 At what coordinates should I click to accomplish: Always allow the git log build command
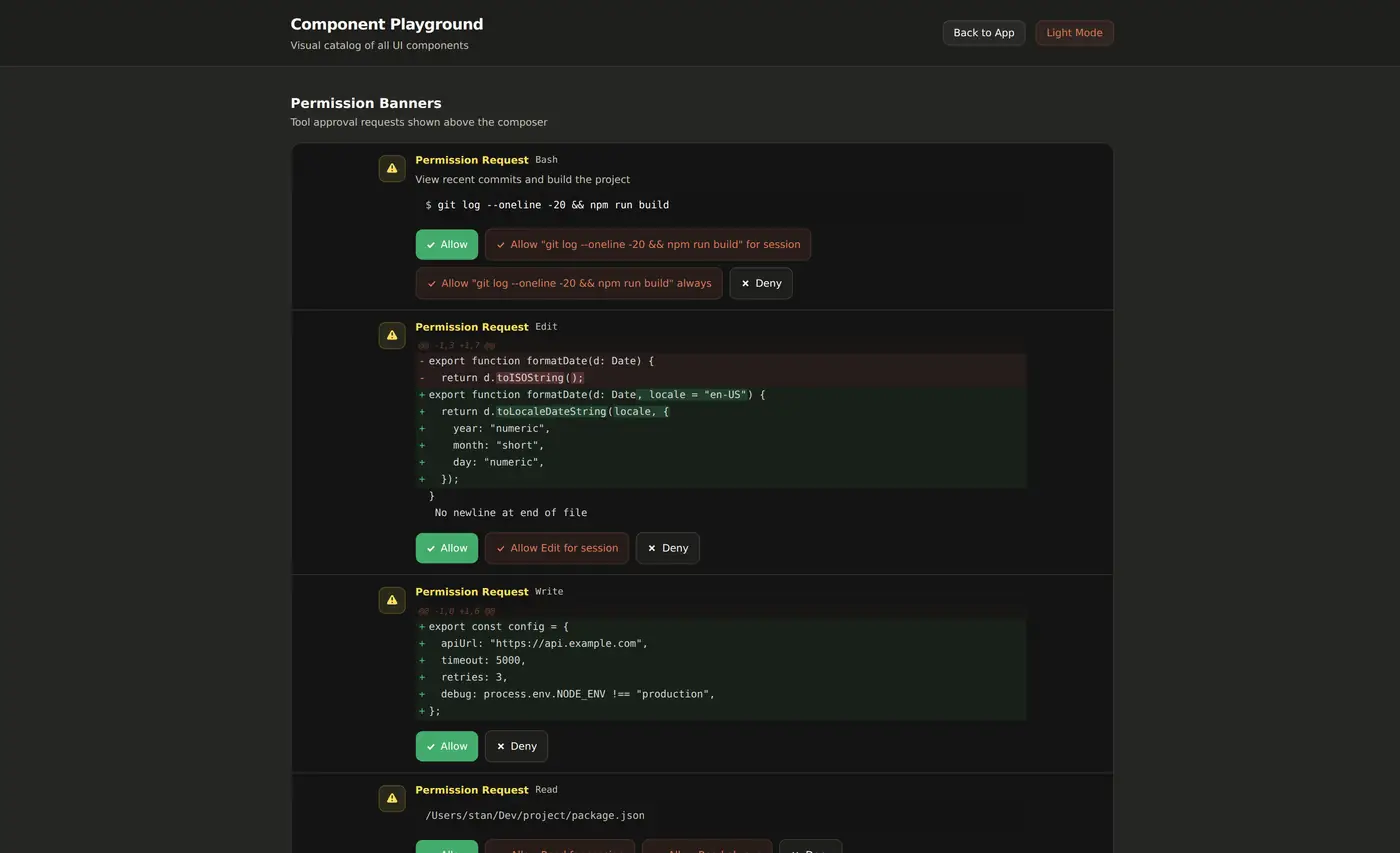click(569, 284)
